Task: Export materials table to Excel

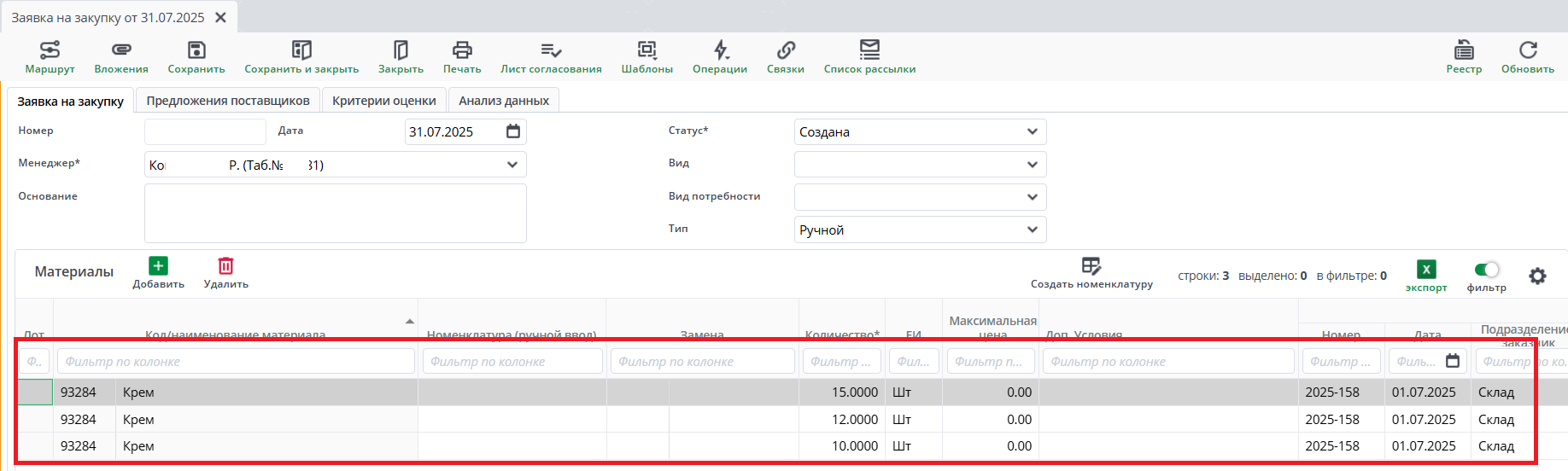Action: (x=1426, y=270)
